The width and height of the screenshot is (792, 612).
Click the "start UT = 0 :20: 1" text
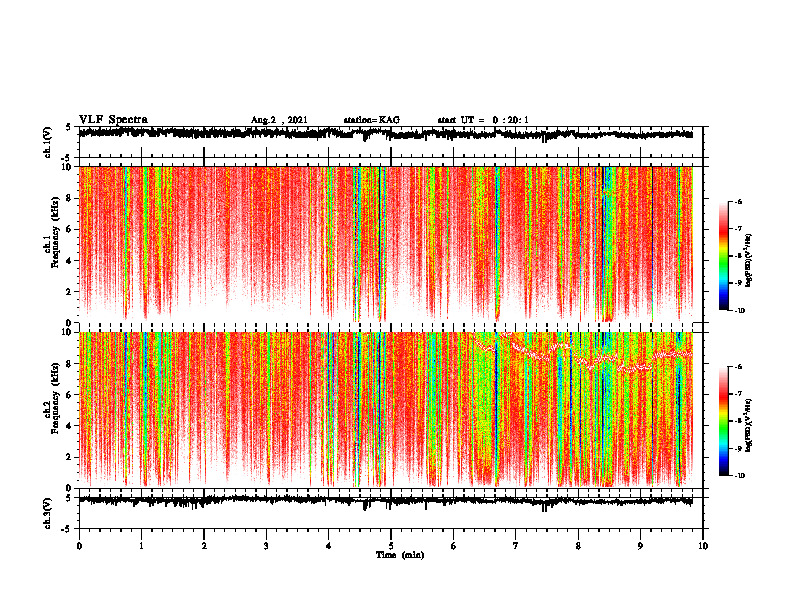[483, 120]
